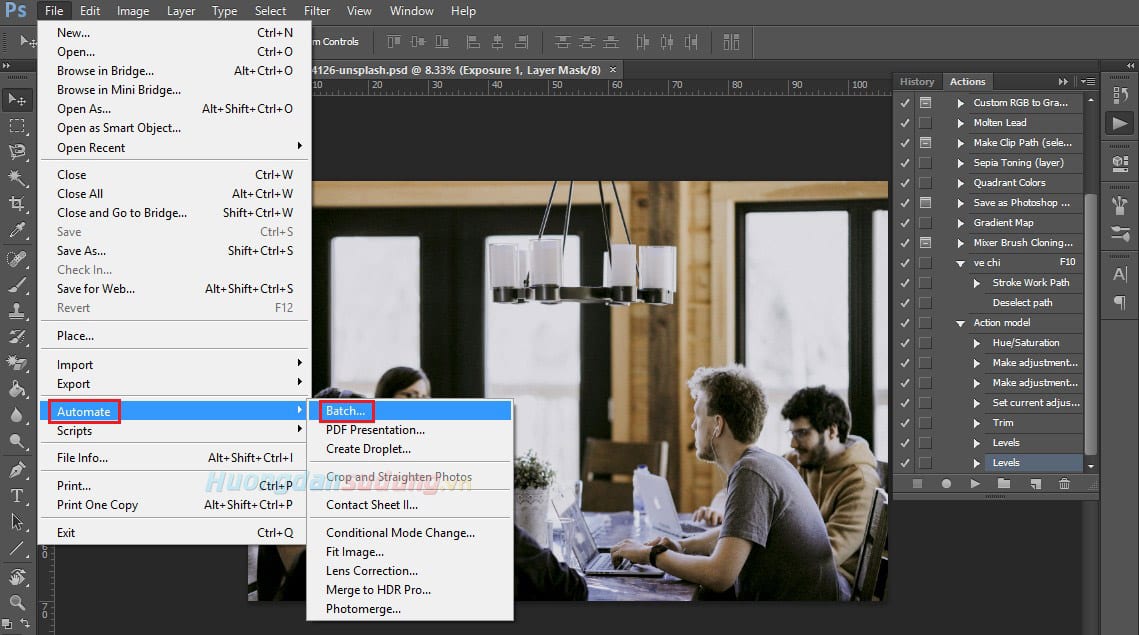
Task: Begin recording a new action
Action: [x=946, y=483]
